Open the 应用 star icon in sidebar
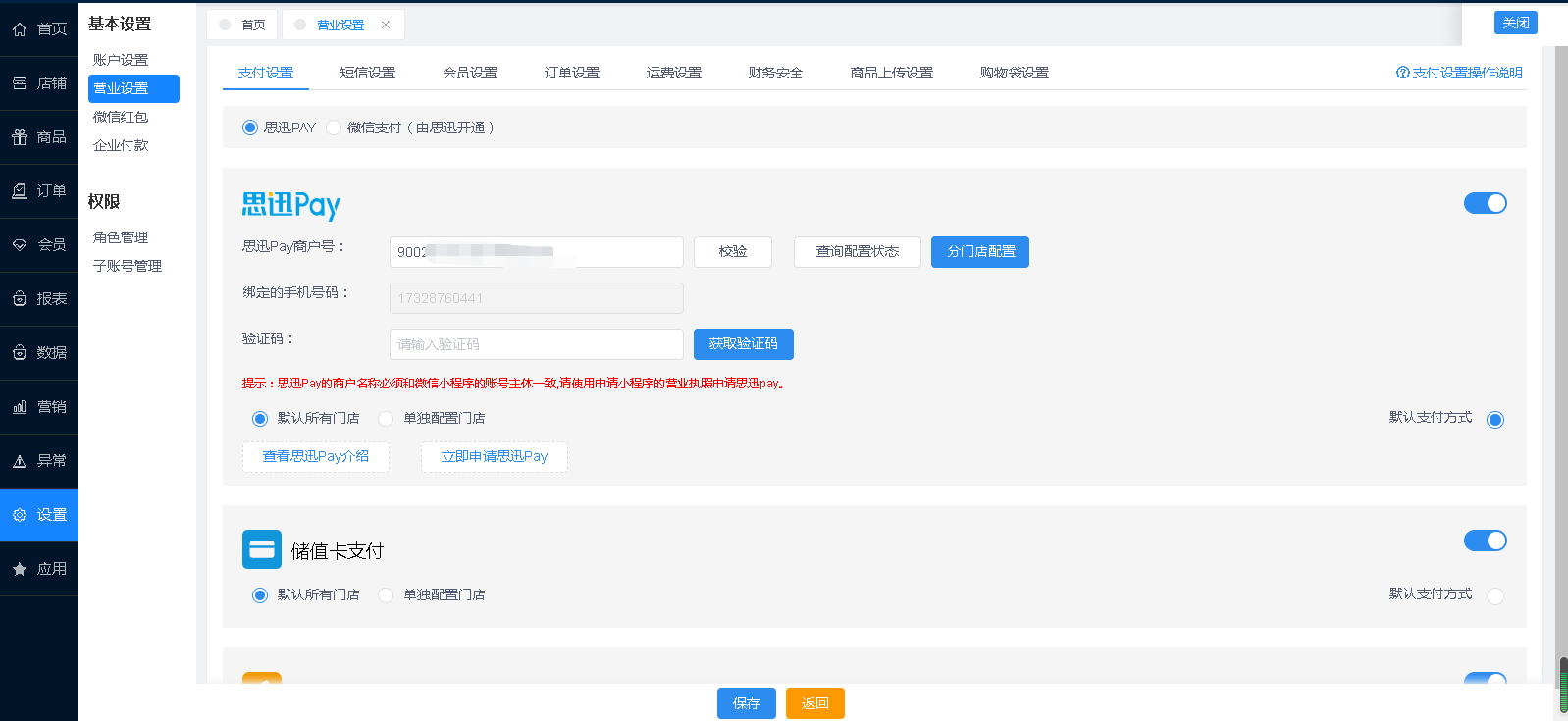Screen dimensions: 1568x721 point(20,569)
